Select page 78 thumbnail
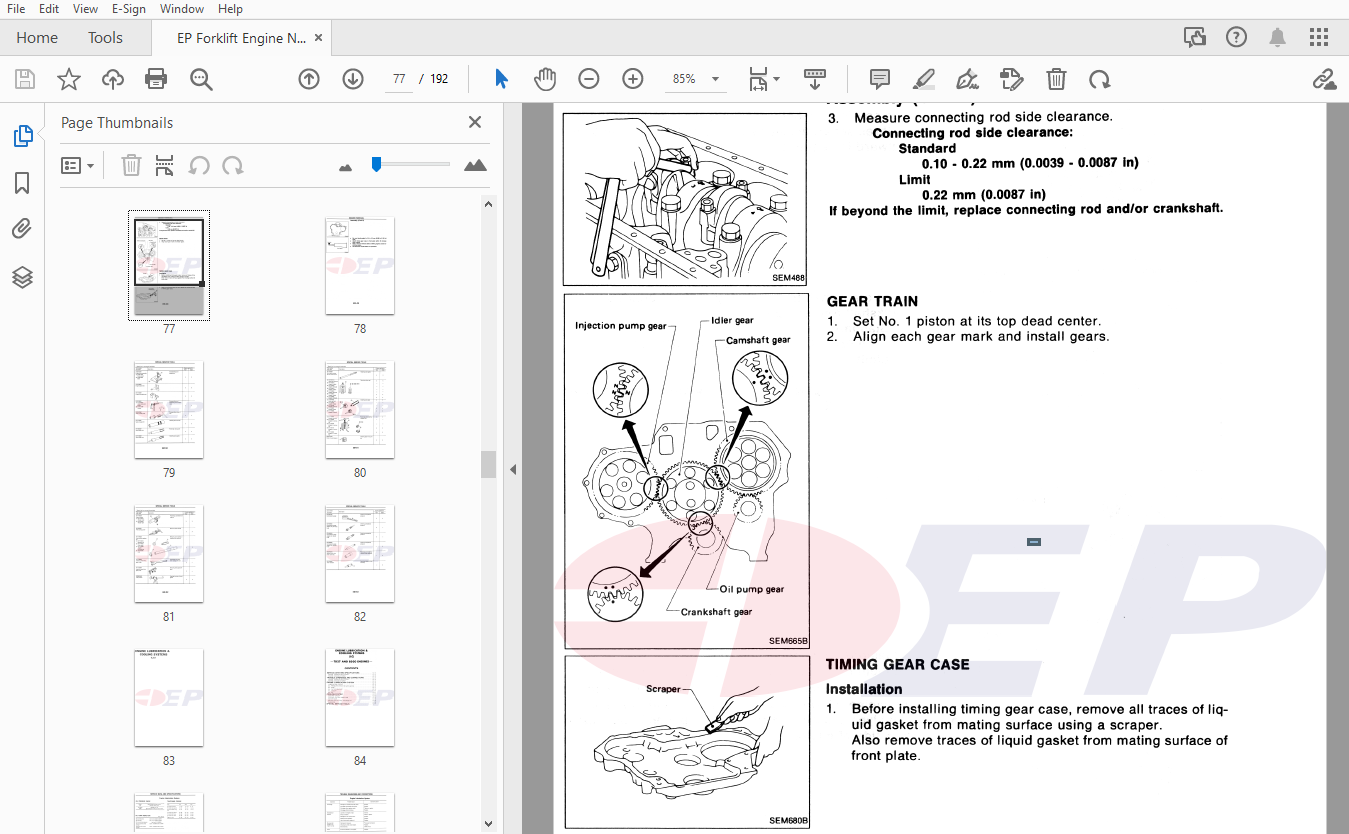The image size is (1349, 834). point(360,266)
